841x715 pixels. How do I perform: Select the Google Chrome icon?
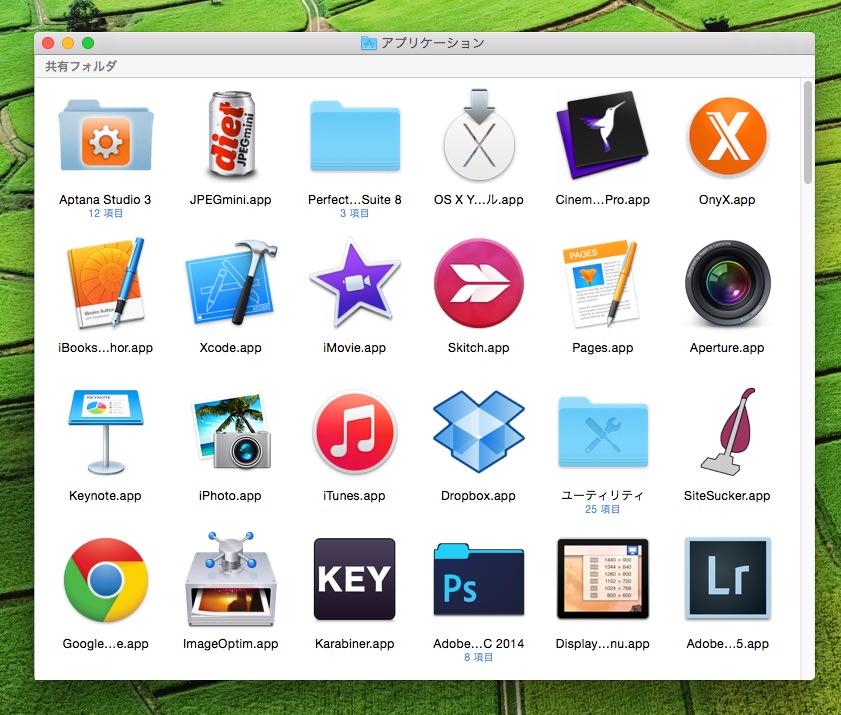pyautogui.click(x=106, y=580)
